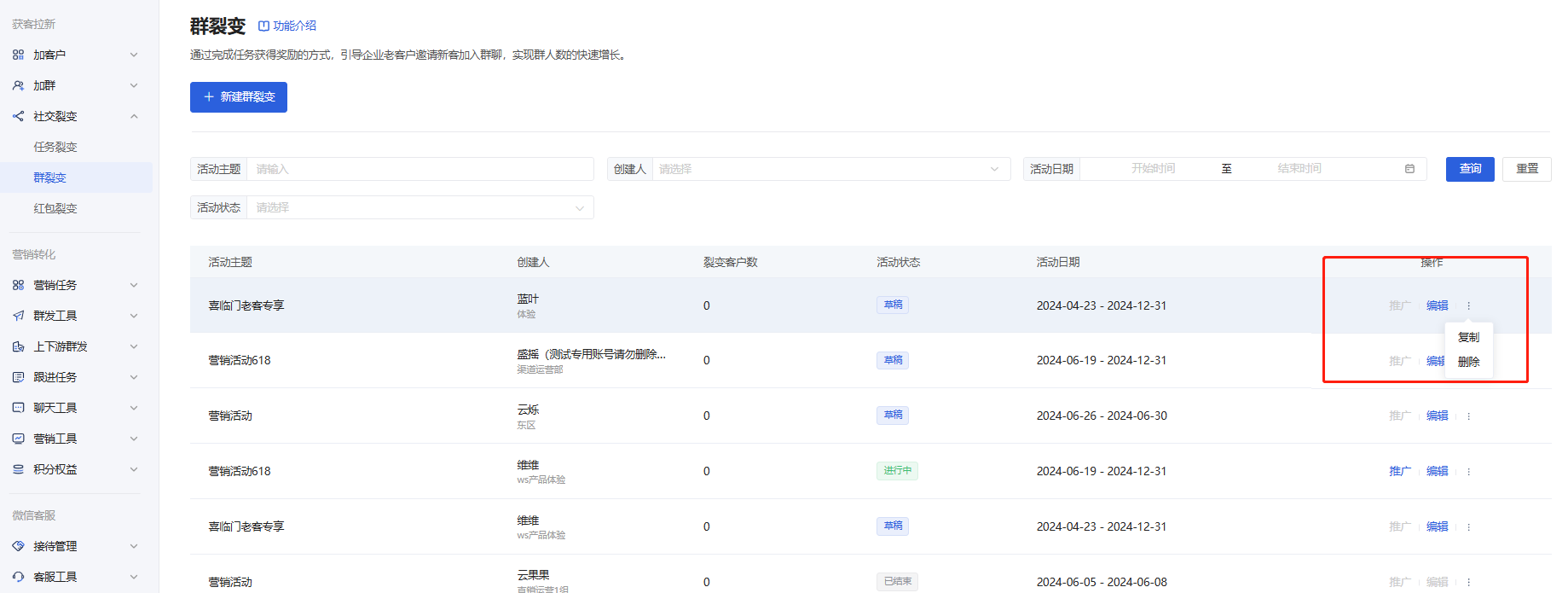Open the 功能介绍 link
Screen dimensions: 1568x593
(294, 26)
